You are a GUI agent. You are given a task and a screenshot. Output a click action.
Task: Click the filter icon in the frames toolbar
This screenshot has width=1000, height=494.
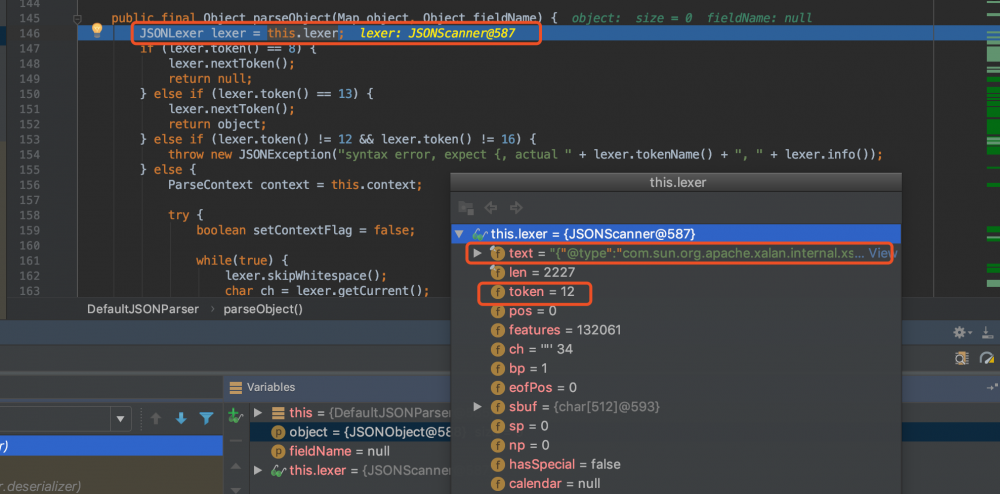[206, 419]
